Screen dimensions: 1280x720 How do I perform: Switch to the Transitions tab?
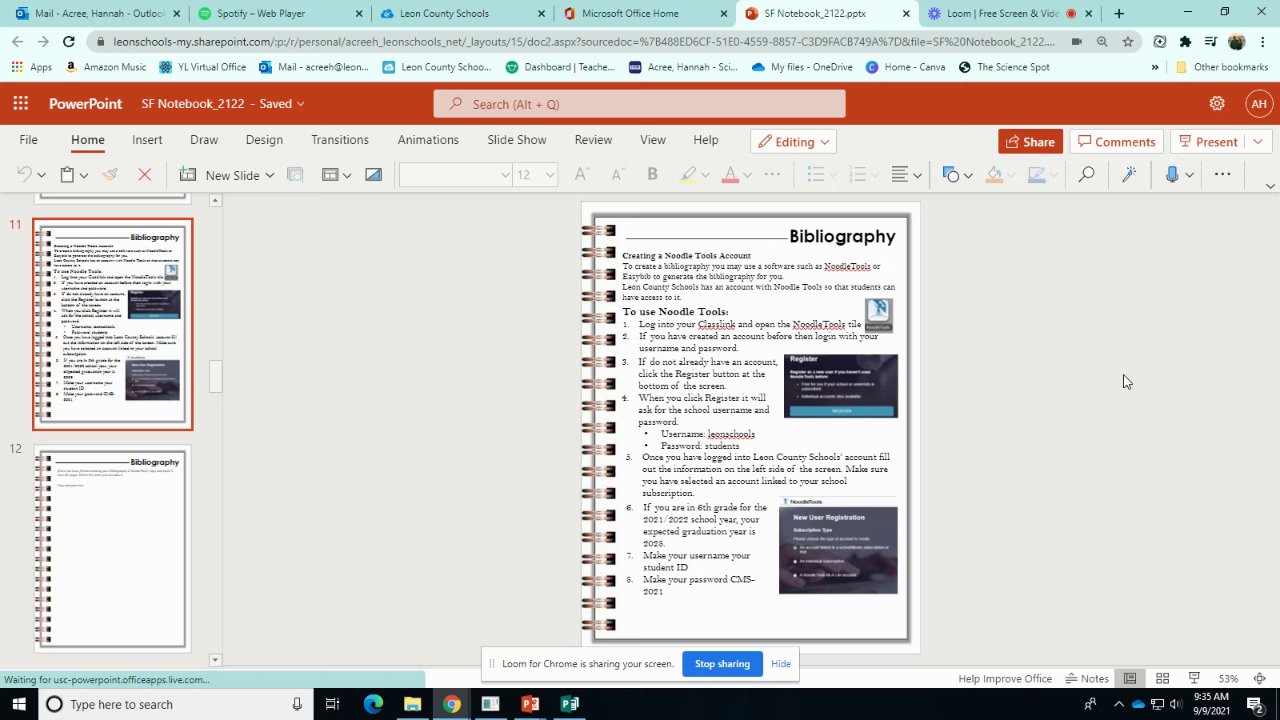[340, 140]
